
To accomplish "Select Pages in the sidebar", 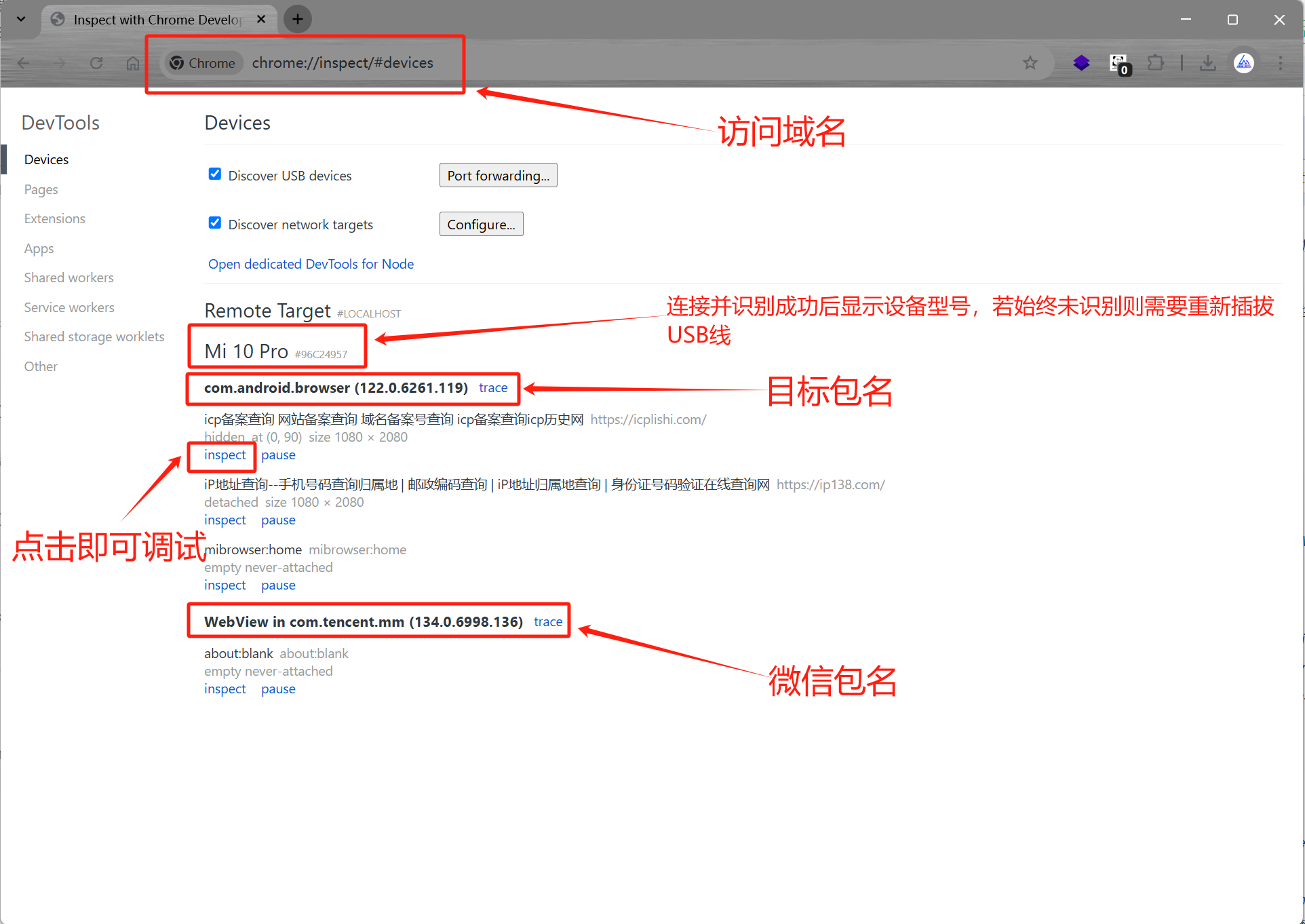I will [x=41, y=189].
